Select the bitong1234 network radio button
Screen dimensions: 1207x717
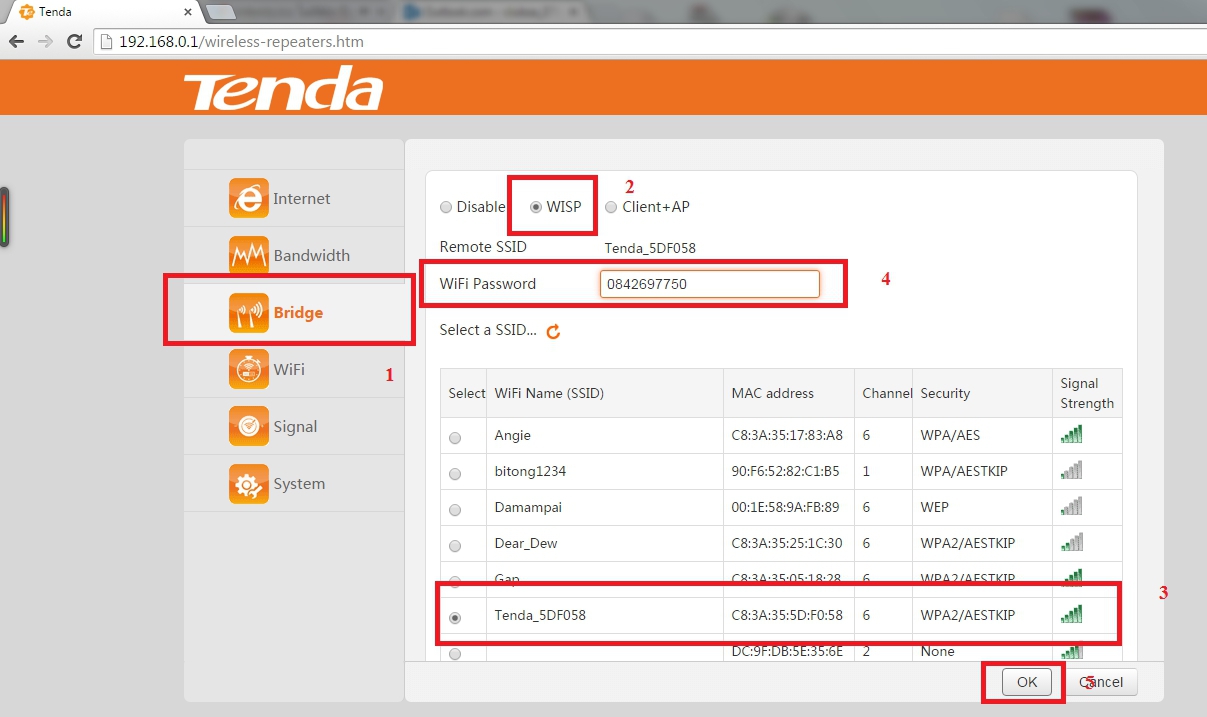pos(455,474)
